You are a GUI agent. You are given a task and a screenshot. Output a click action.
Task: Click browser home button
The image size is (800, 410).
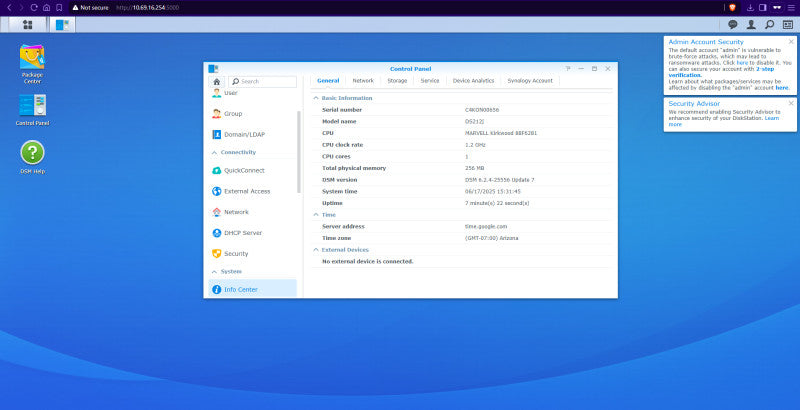46,8
